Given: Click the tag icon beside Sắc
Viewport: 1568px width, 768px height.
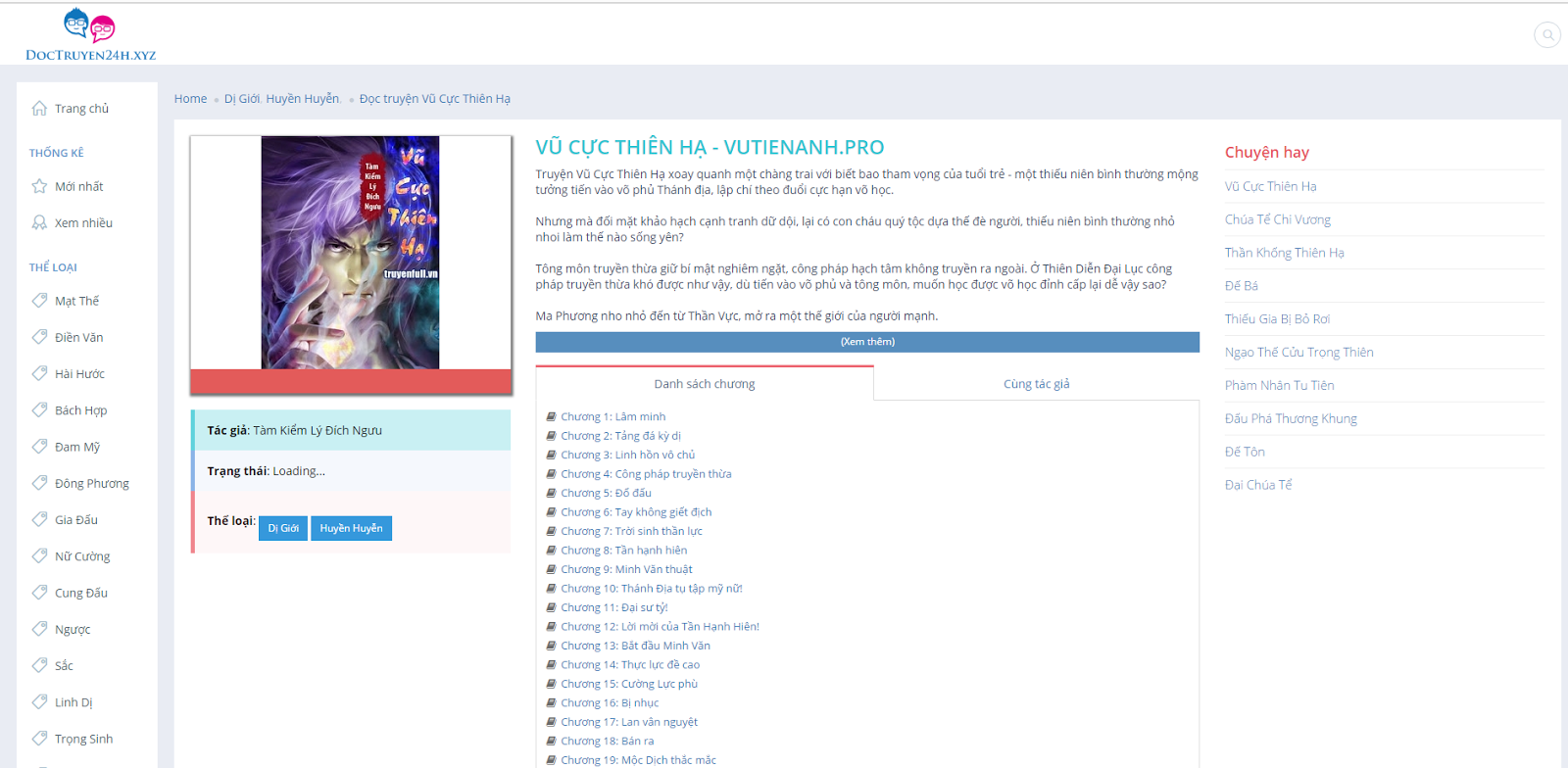Looking at the screenshot, I should pyautogui.click(x=39, y=664).
